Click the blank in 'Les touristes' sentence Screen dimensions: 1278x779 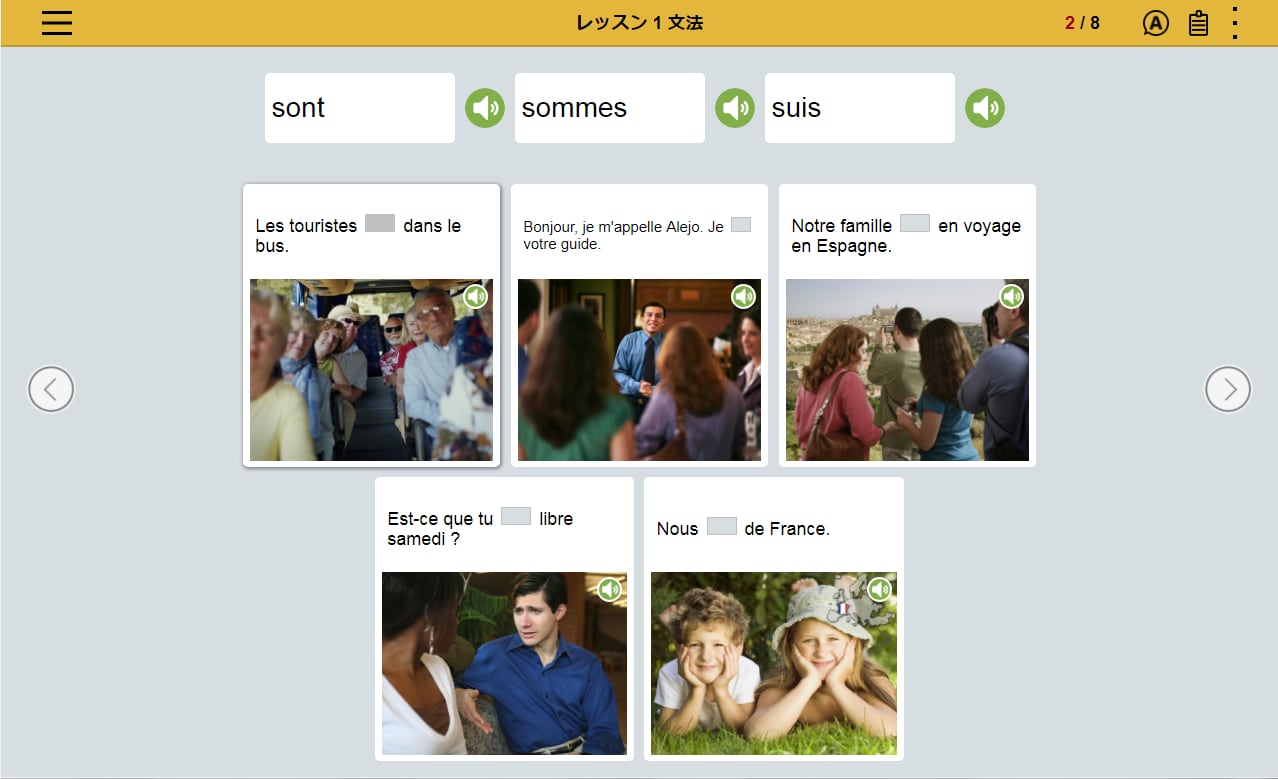pyautogui.click(x=380, y=224)
